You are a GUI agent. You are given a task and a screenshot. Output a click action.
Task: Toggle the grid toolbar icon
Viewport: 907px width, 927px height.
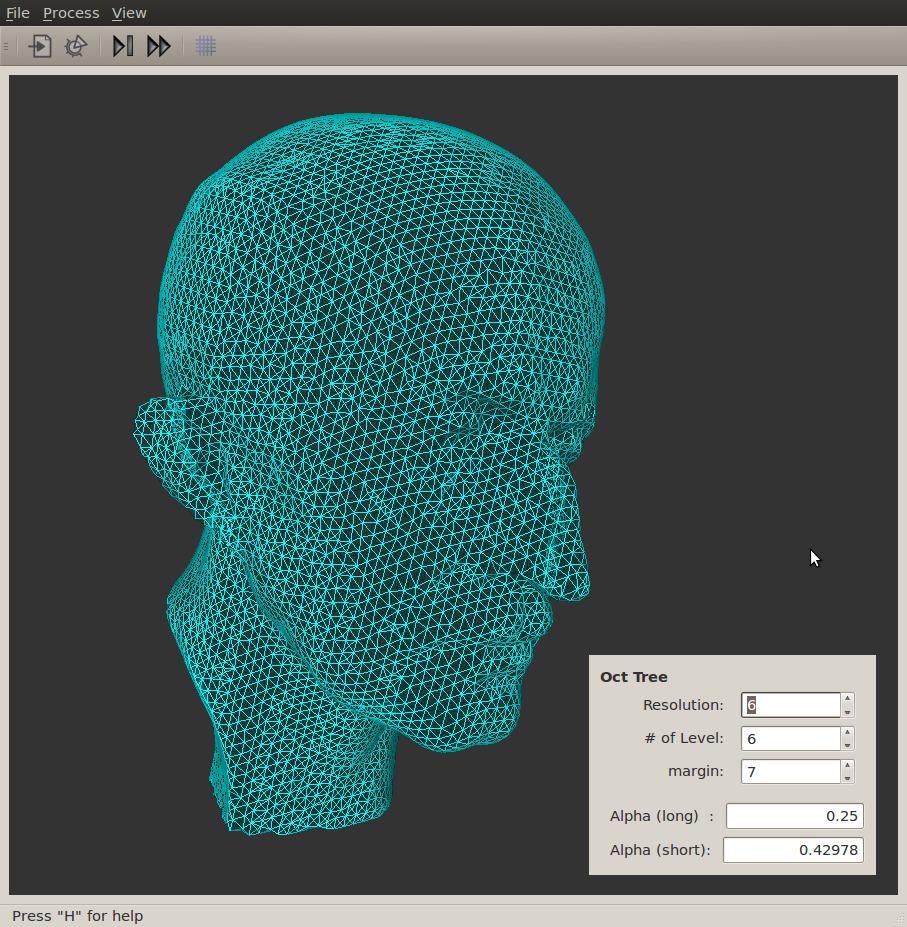[x=206, y=46]
